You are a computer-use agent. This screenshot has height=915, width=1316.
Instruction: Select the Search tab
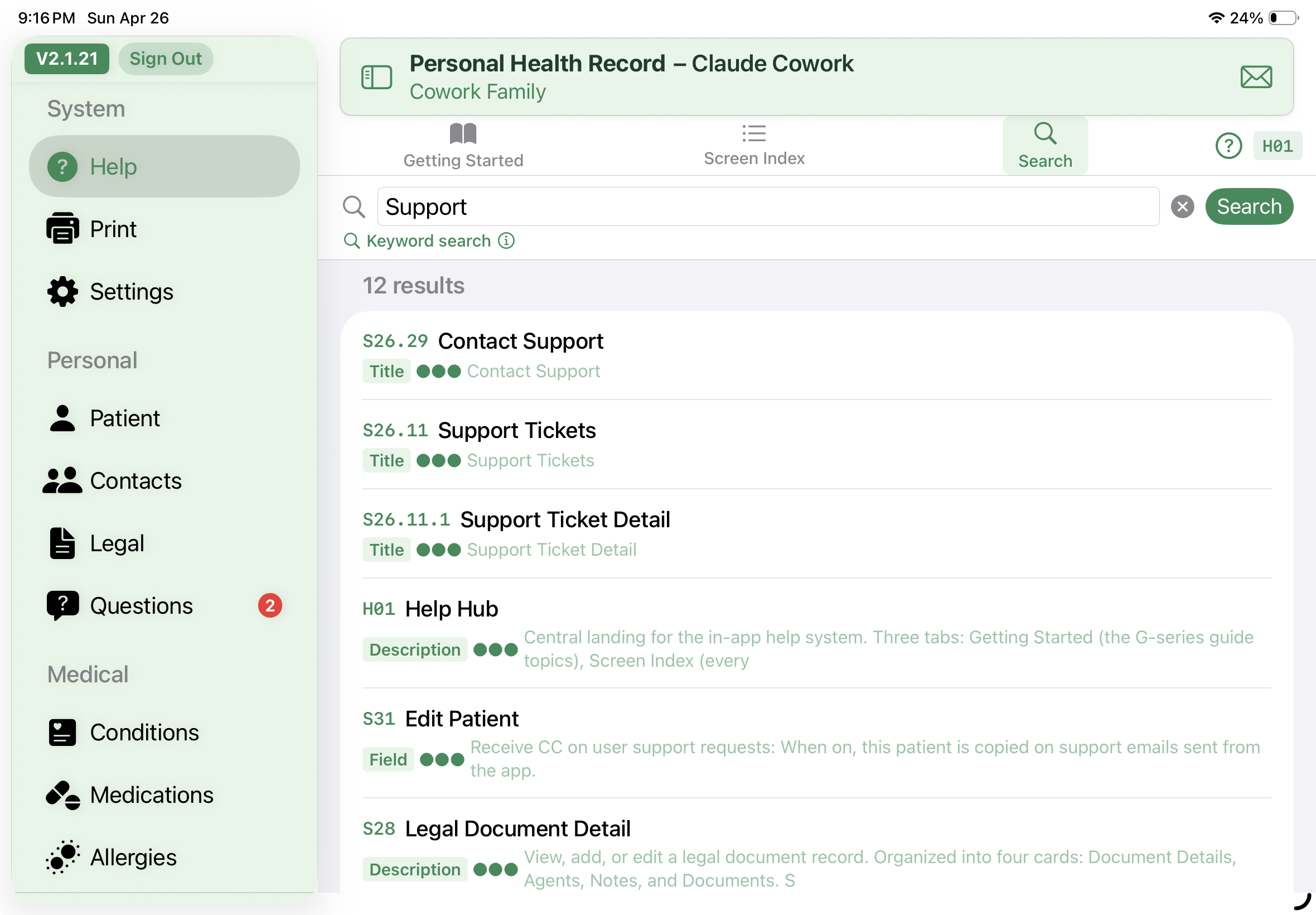(1044, 146)
